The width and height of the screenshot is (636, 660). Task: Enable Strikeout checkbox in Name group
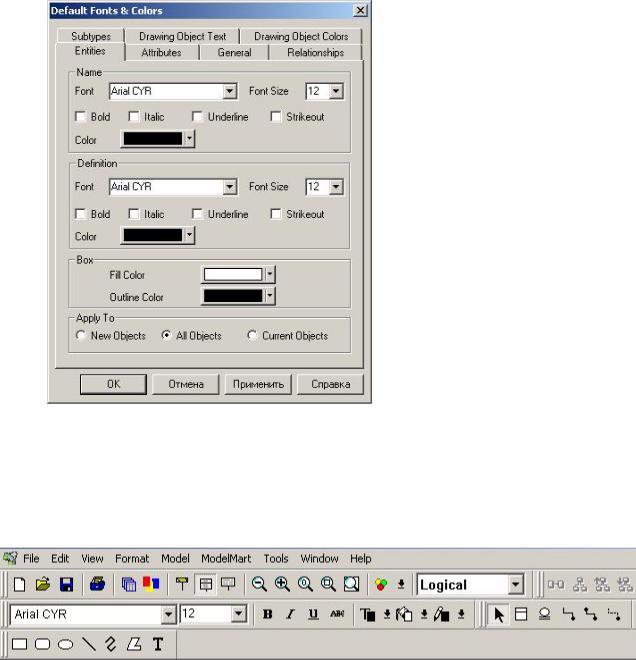coord(276,117)
